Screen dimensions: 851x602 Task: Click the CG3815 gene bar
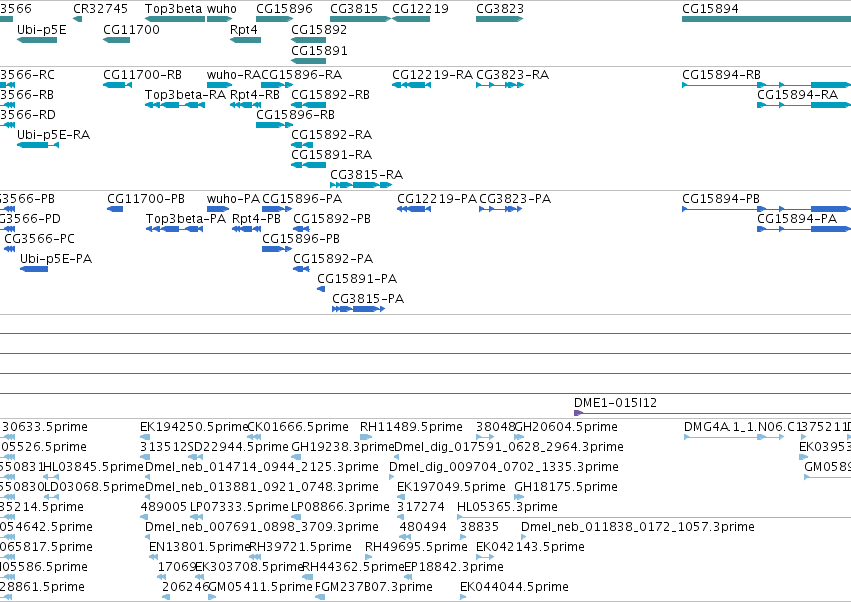pyautogui.click(x=360, y=19)
